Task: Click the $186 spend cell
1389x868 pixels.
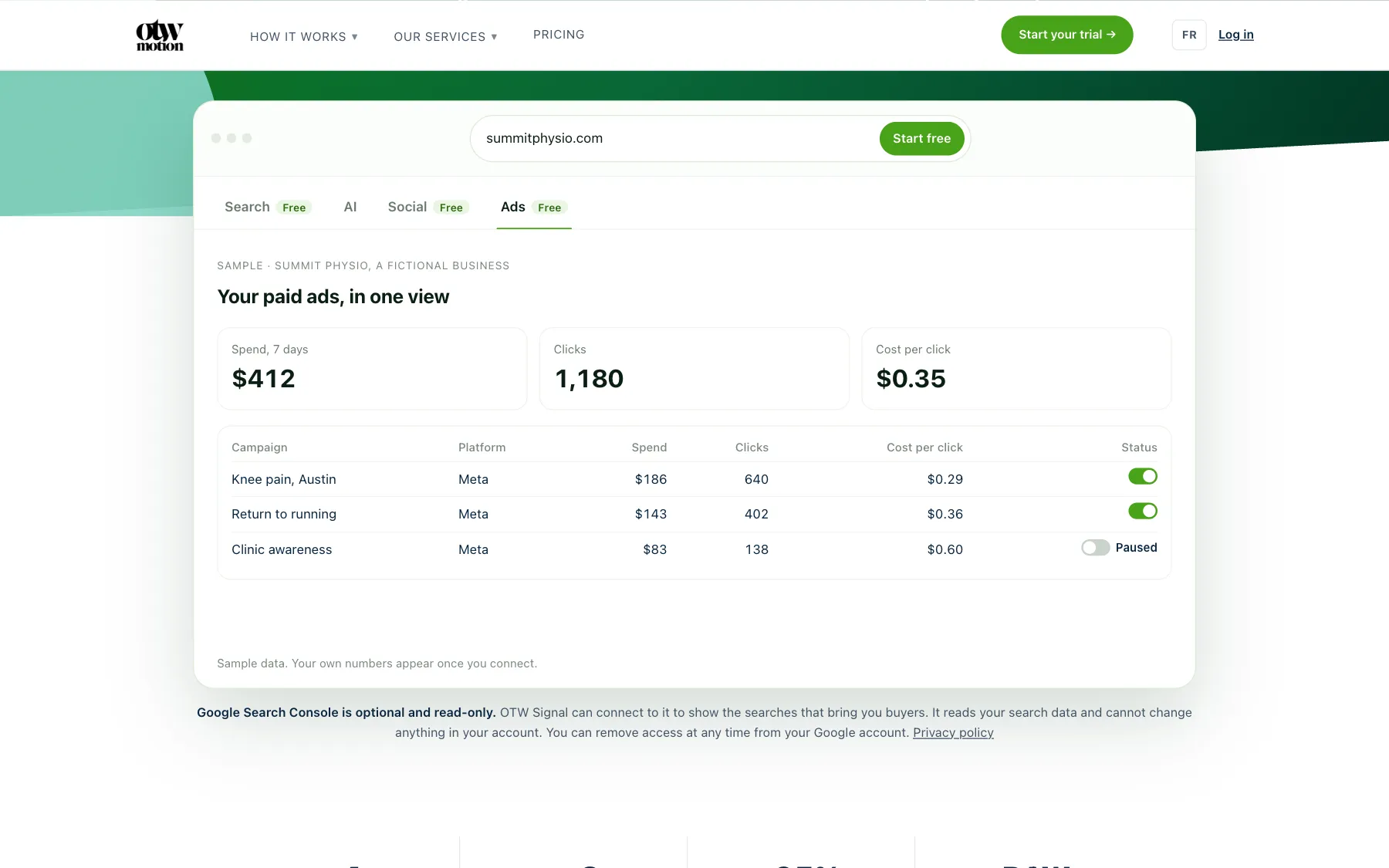Action: click(x=651, y=479)
